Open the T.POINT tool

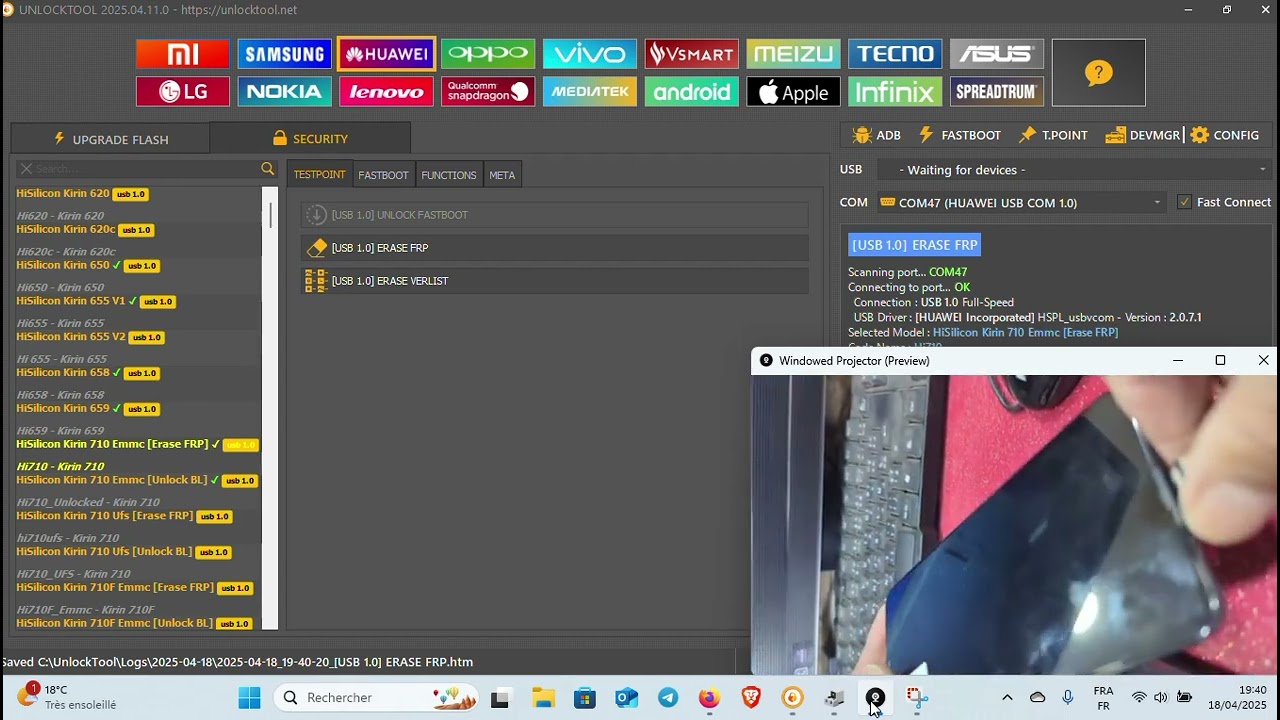[1053, 135]
